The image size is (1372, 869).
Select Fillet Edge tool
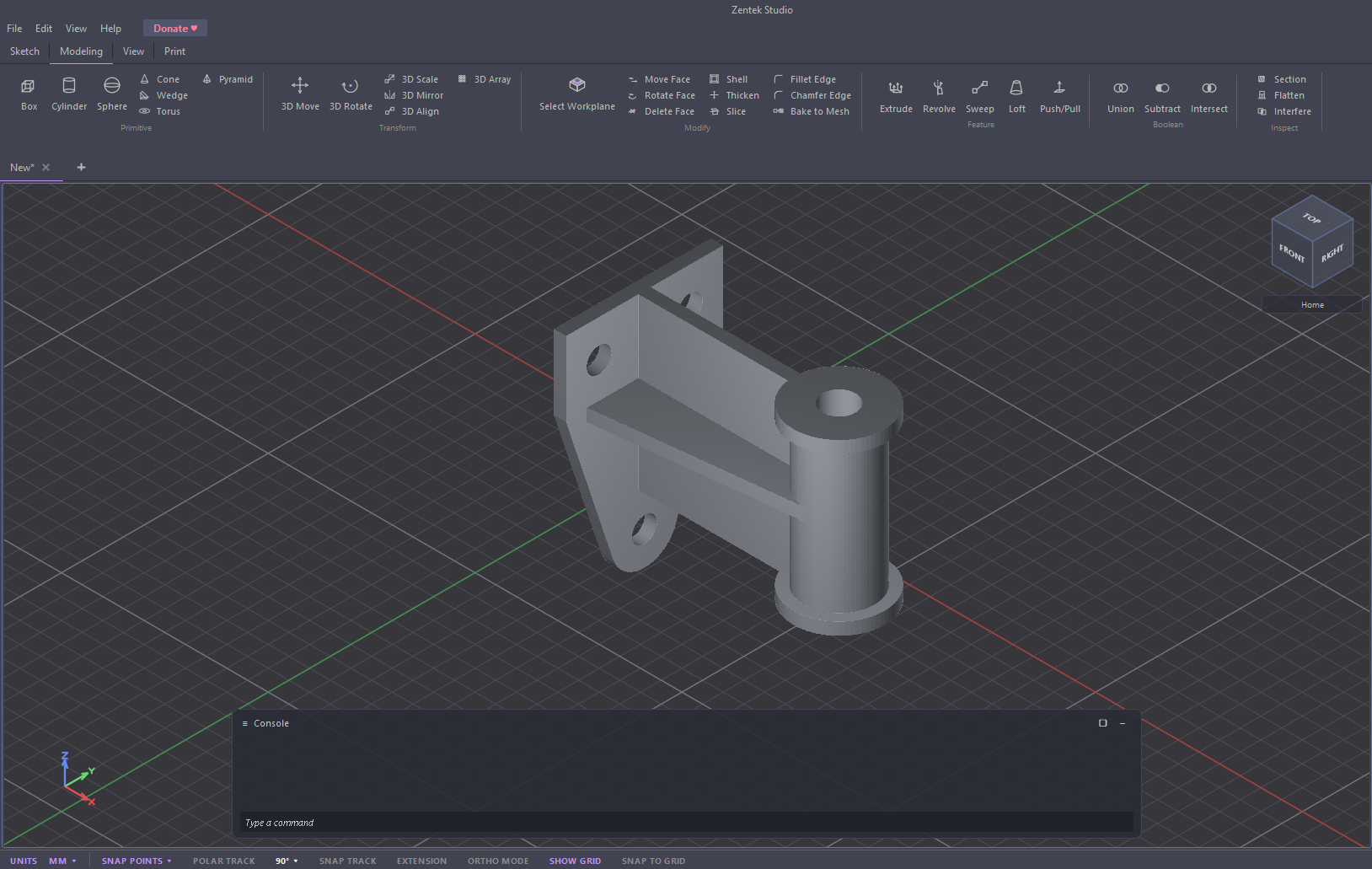click(805, 79)
